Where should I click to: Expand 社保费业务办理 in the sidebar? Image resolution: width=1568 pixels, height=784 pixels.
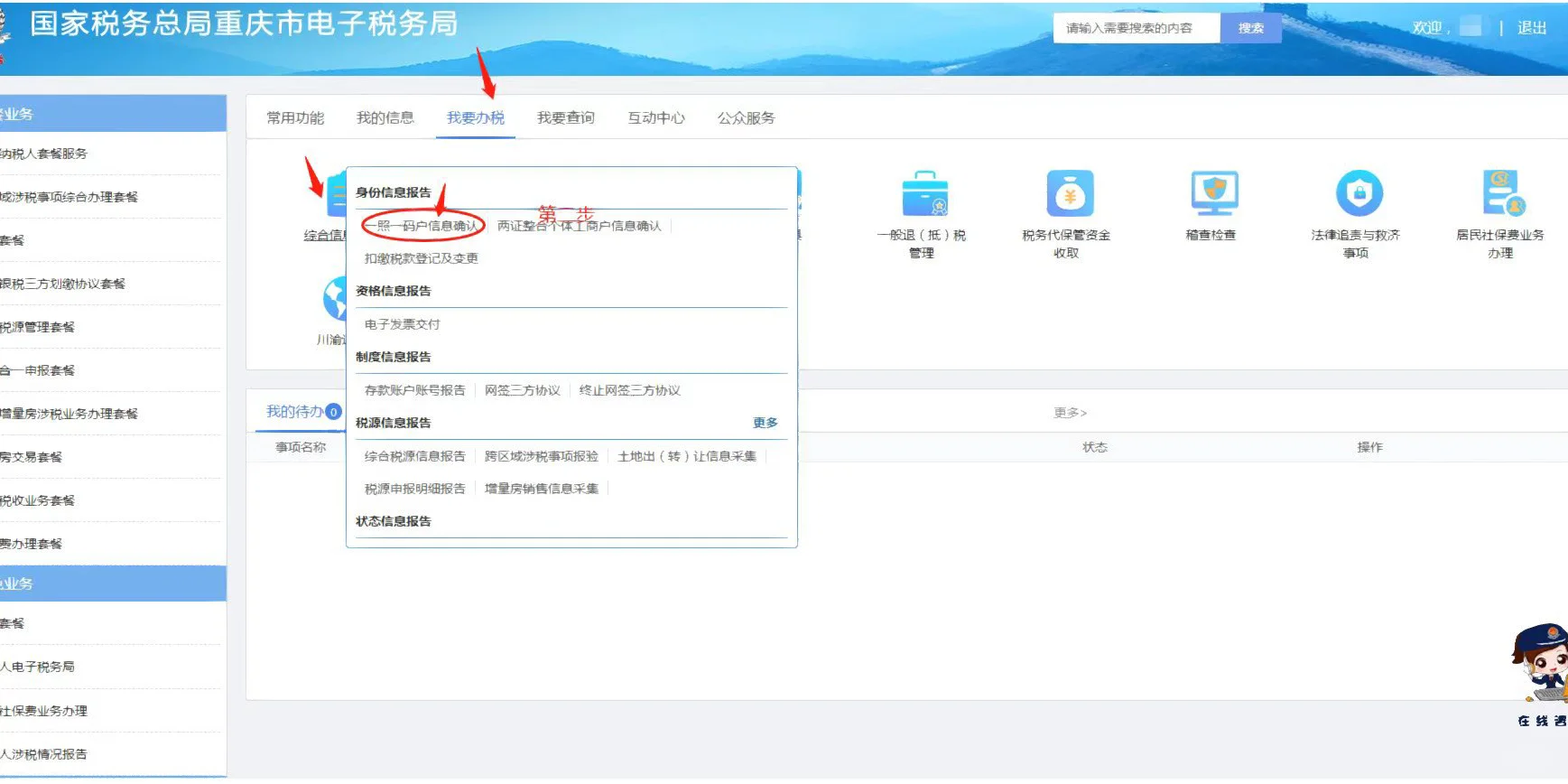(45, 711)
